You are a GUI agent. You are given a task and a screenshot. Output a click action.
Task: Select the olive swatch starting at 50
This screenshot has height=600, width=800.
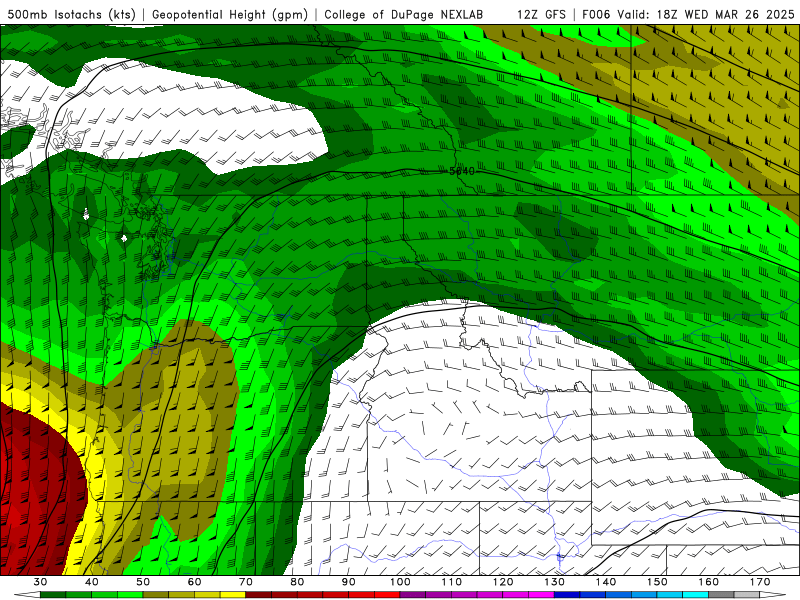coord(156,595)
